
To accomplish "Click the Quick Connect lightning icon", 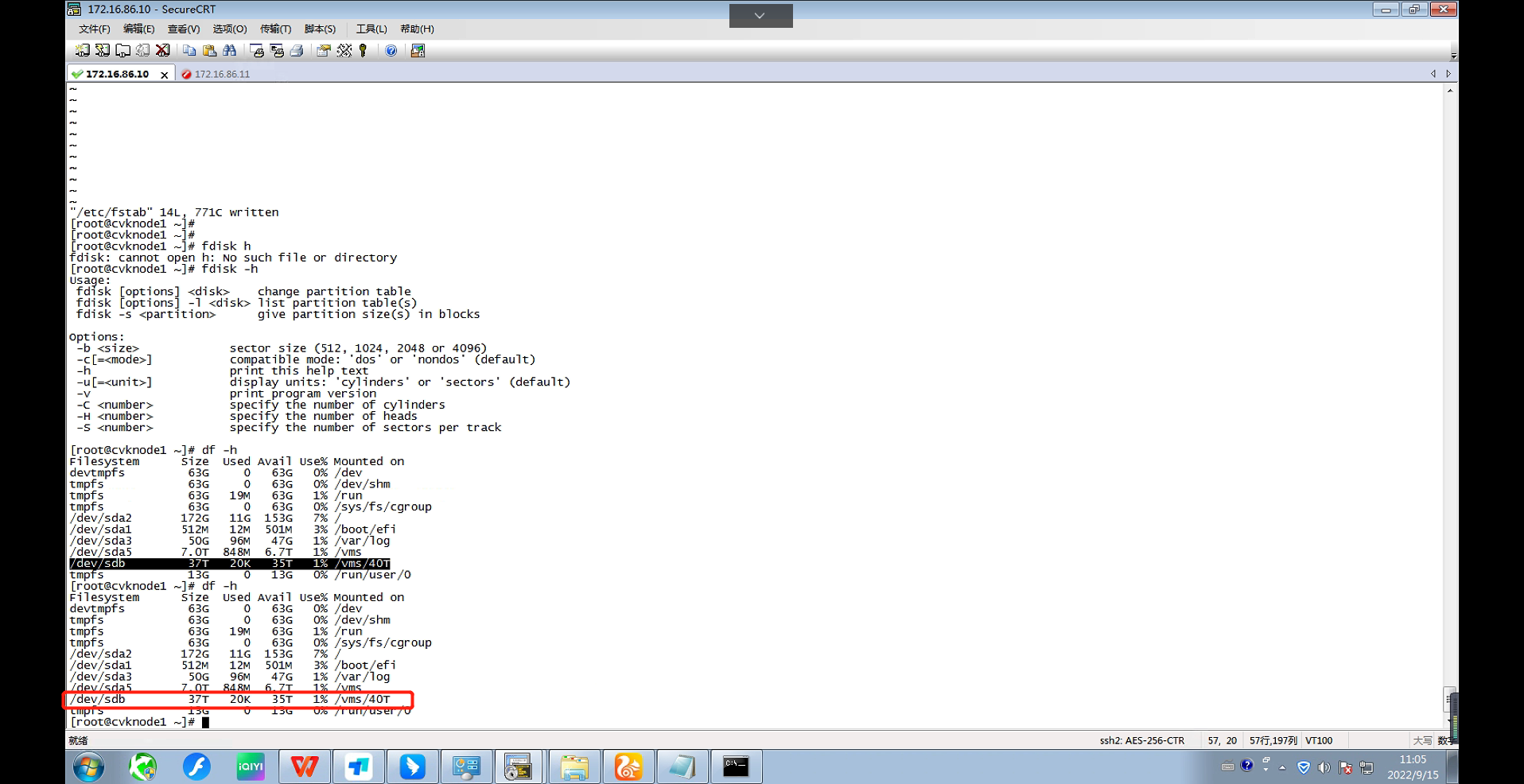I will click(x=103, y=51).
